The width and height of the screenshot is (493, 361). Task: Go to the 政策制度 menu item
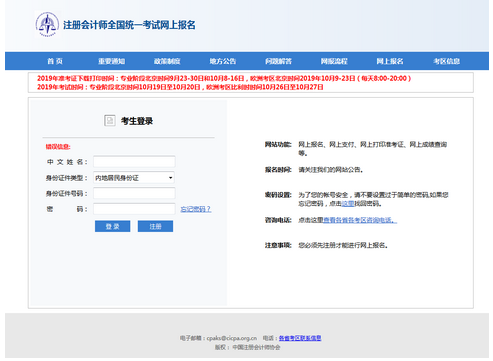point(167,61)
